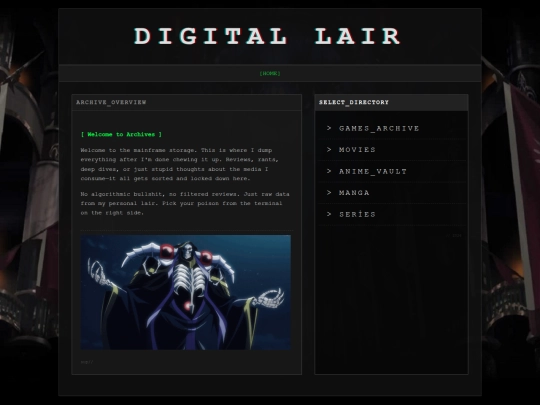Click the SELECT_DIRECTORY panel header
Screen dimensions: 540x405
(391, 102)
